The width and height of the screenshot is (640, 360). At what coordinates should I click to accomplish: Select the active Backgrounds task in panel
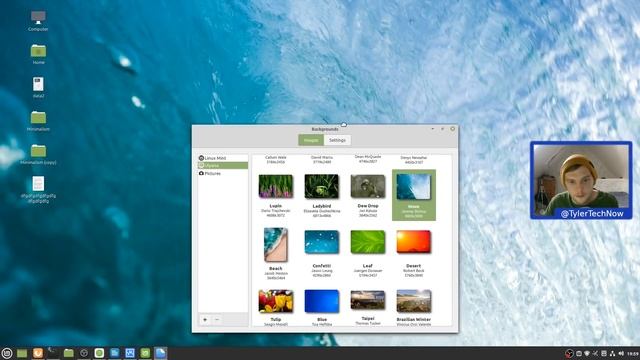pos(160,353)
